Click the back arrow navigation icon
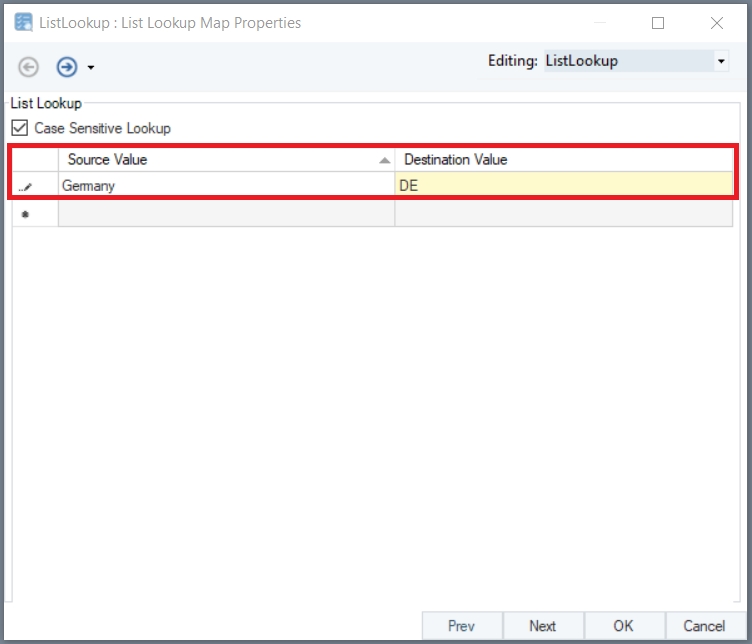752x644 pixels. click(x=29, y=67)
